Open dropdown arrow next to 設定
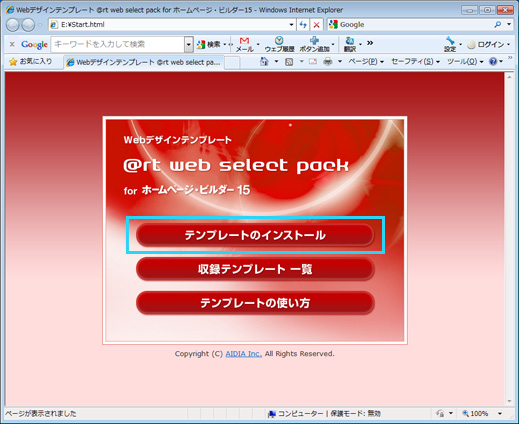This screenshot has height=424, width=519. 460,44
